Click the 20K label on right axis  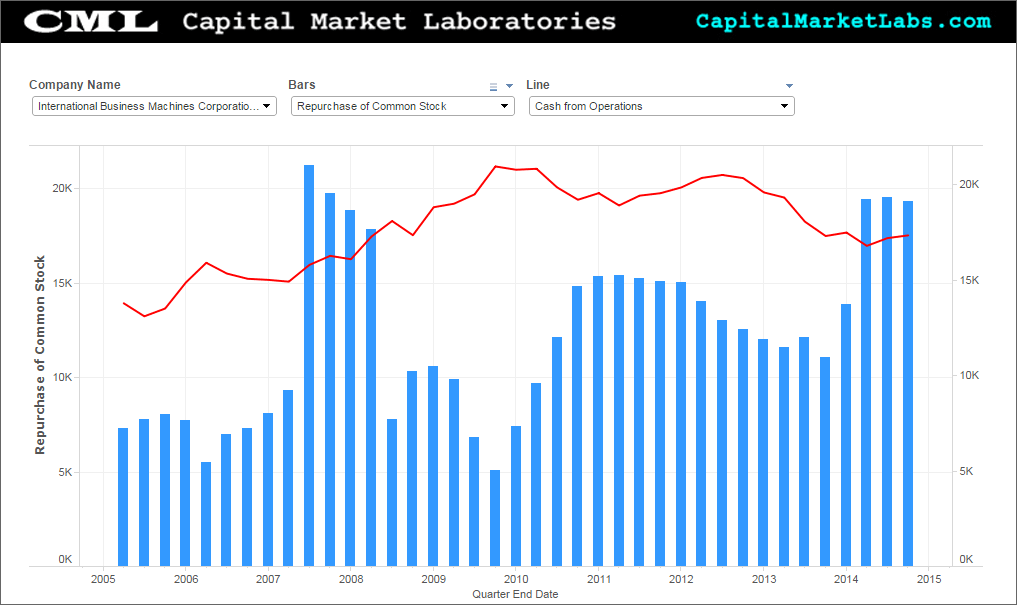pyautogui.click(x=969, y=185)
